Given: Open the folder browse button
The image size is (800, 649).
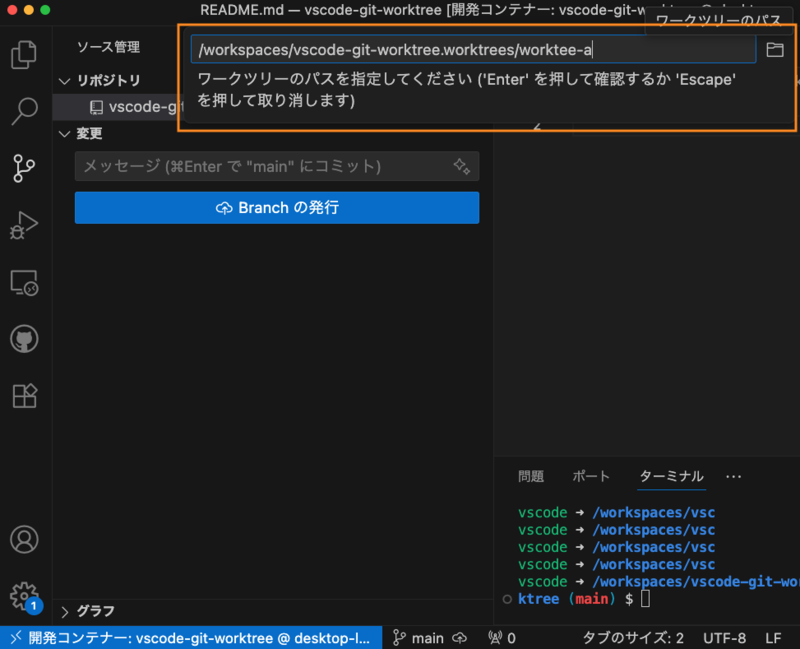Looking at the screenshot, I should pyautogui.click(x=775, y=49).
